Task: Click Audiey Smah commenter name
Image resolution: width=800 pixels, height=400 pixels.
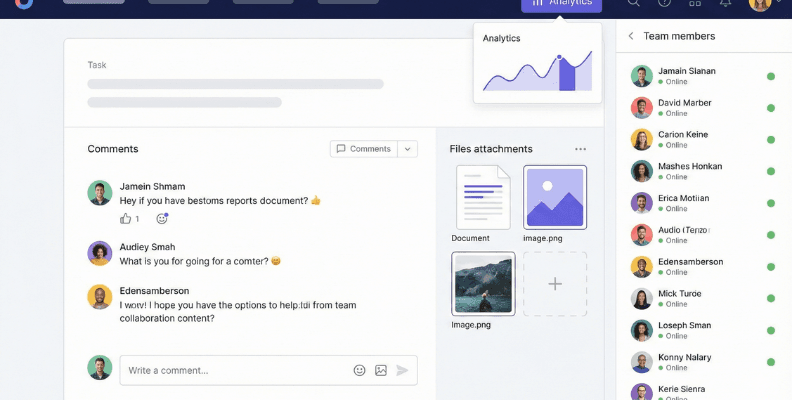Action: pos(147,247)
